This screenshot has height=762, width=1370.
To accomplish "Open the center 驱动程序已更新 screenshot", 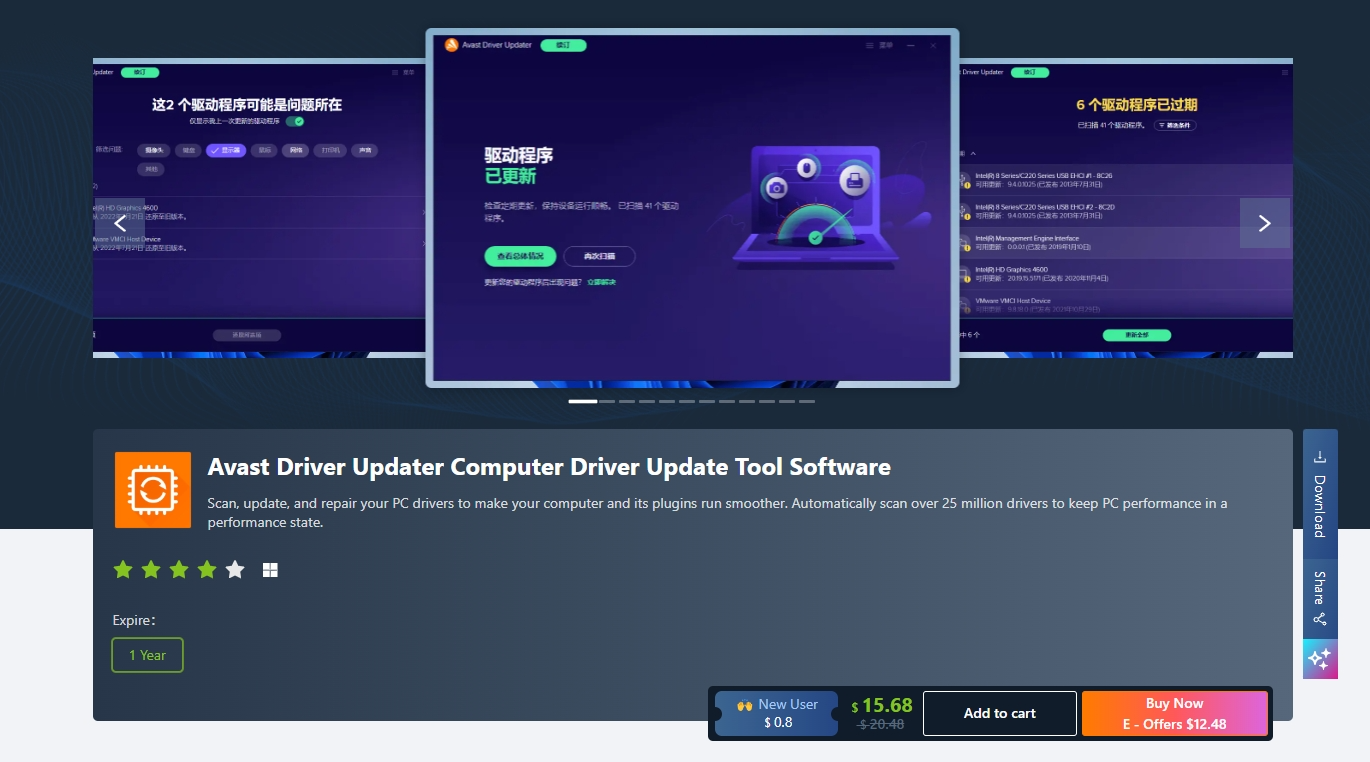I will coord(692,208).
